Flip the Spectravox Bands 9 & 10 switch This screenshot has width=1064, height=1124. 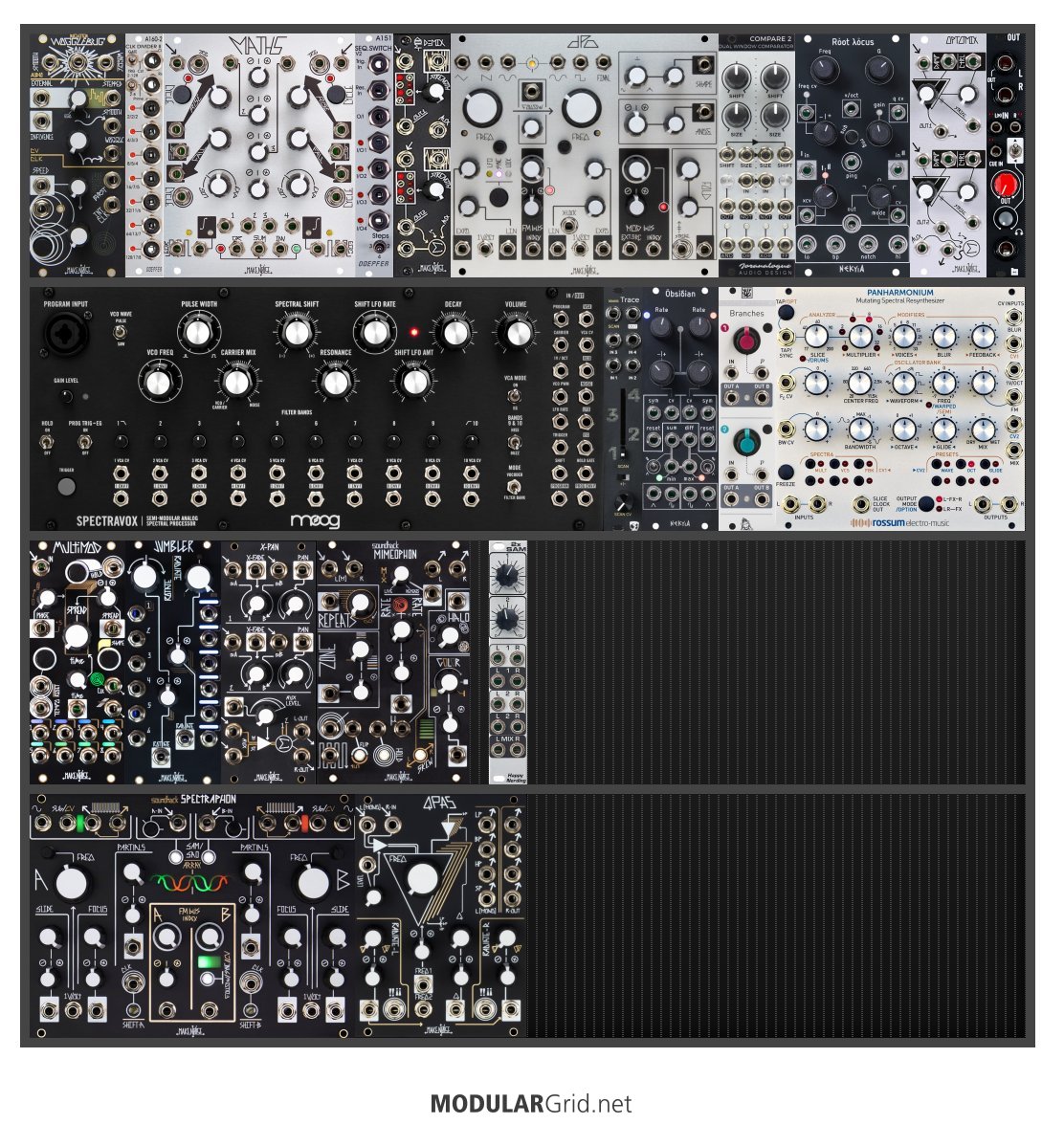click(514, 442)
